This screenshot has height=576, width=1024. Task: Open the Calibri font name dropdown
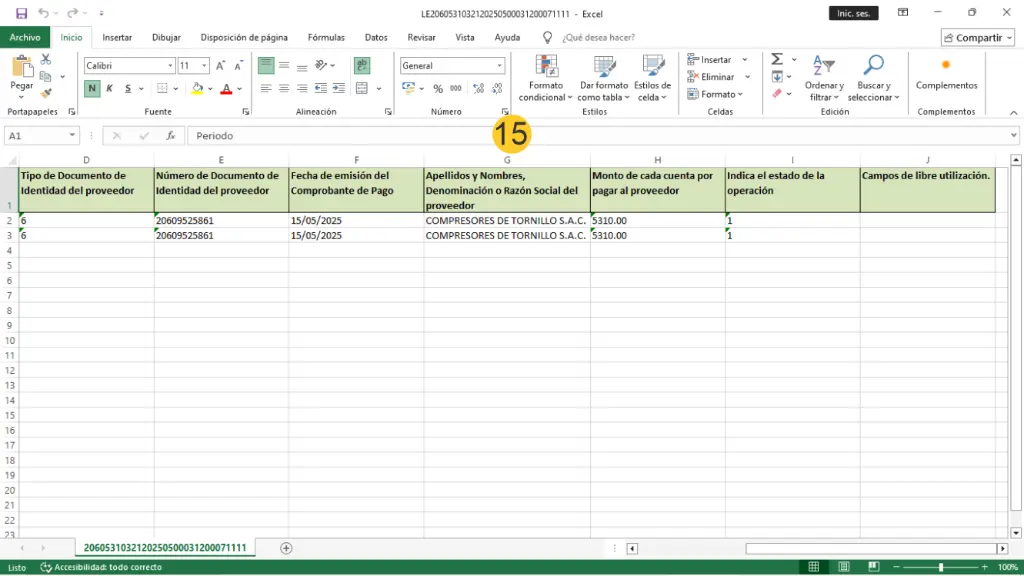(x=169, y=65)
